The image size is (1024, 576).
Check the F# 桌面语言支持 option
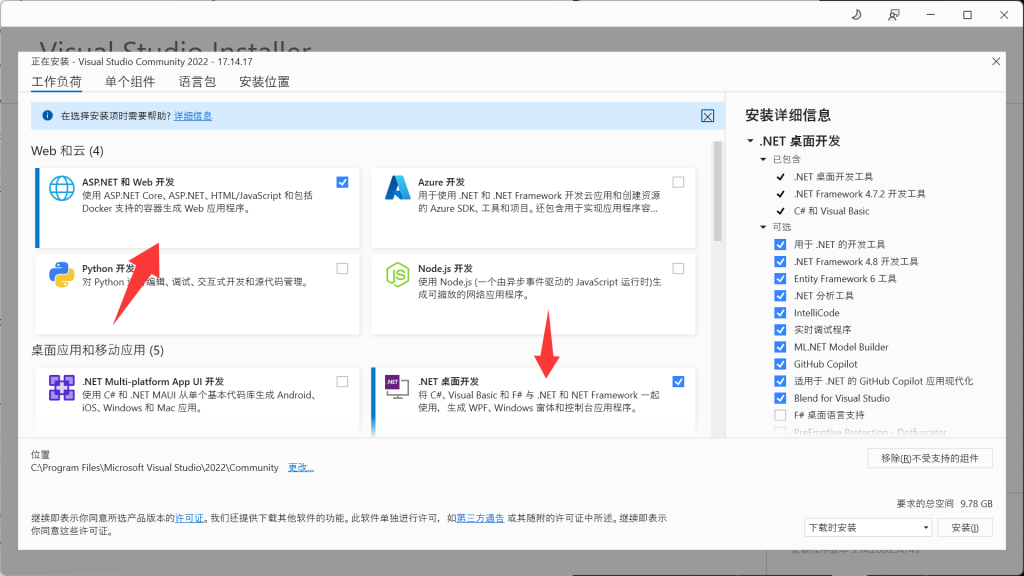tap(780, 415)
